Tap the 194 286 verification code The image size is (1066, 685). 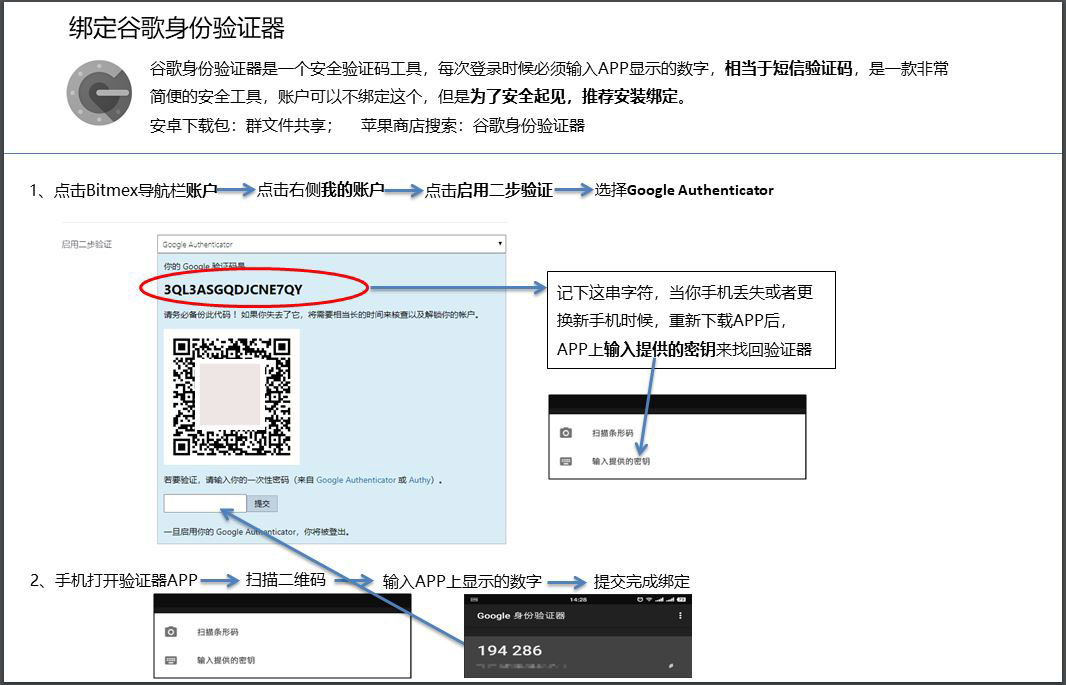[509, 650]
